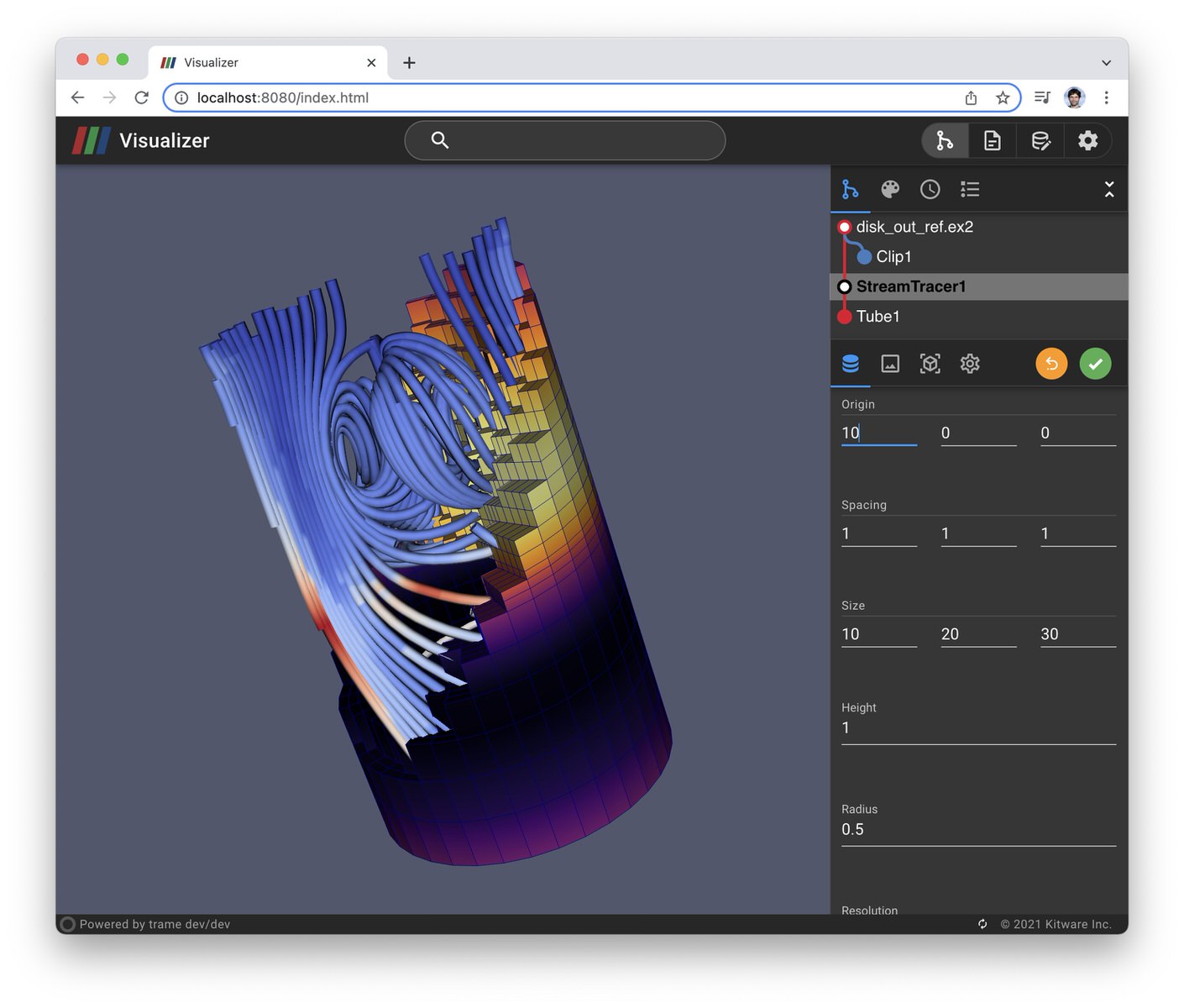Bookmark this page with the star
This screenshot has height=1008, width=1184.
[x=1003, y=97]
